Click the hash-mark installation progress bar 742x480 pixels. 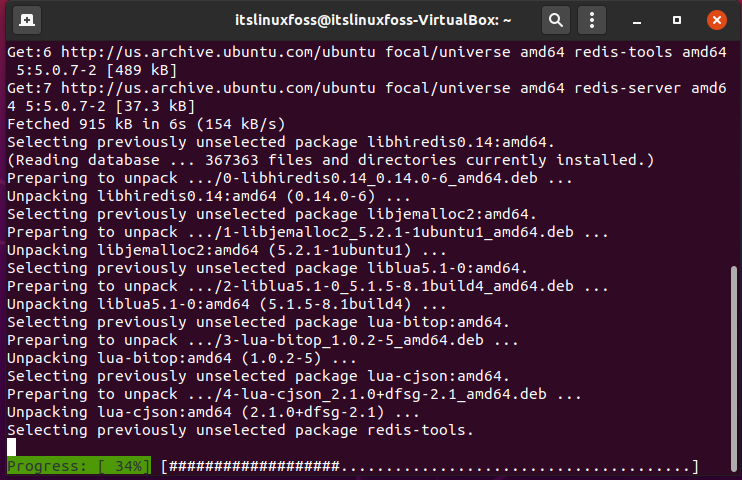coord(430,466)
